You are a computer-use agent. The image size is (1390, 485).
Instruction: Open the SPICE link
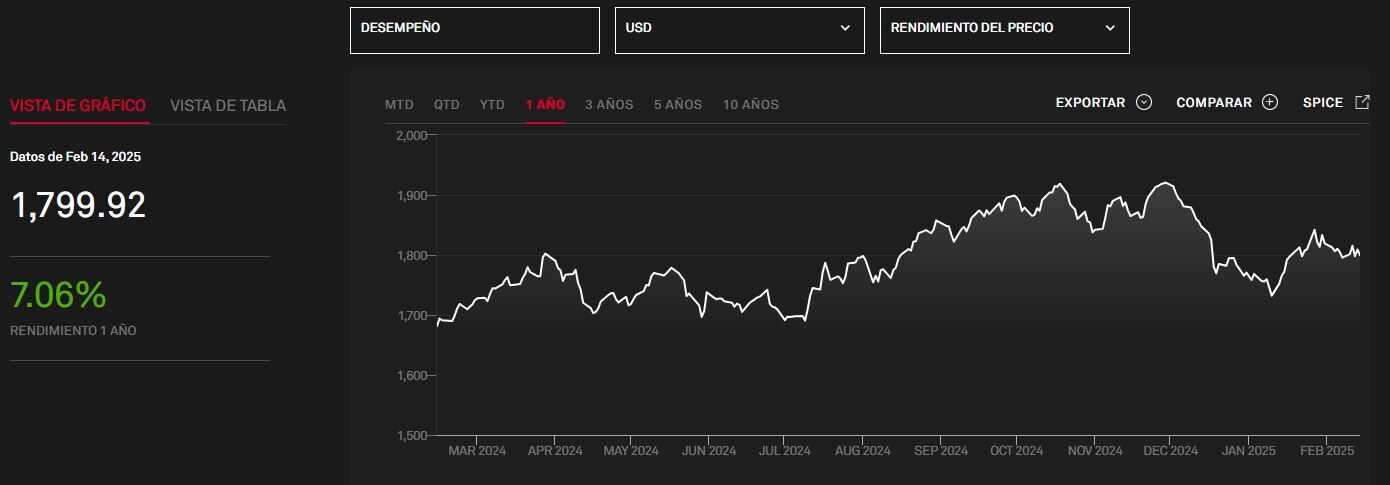[x=1322, y=102]
